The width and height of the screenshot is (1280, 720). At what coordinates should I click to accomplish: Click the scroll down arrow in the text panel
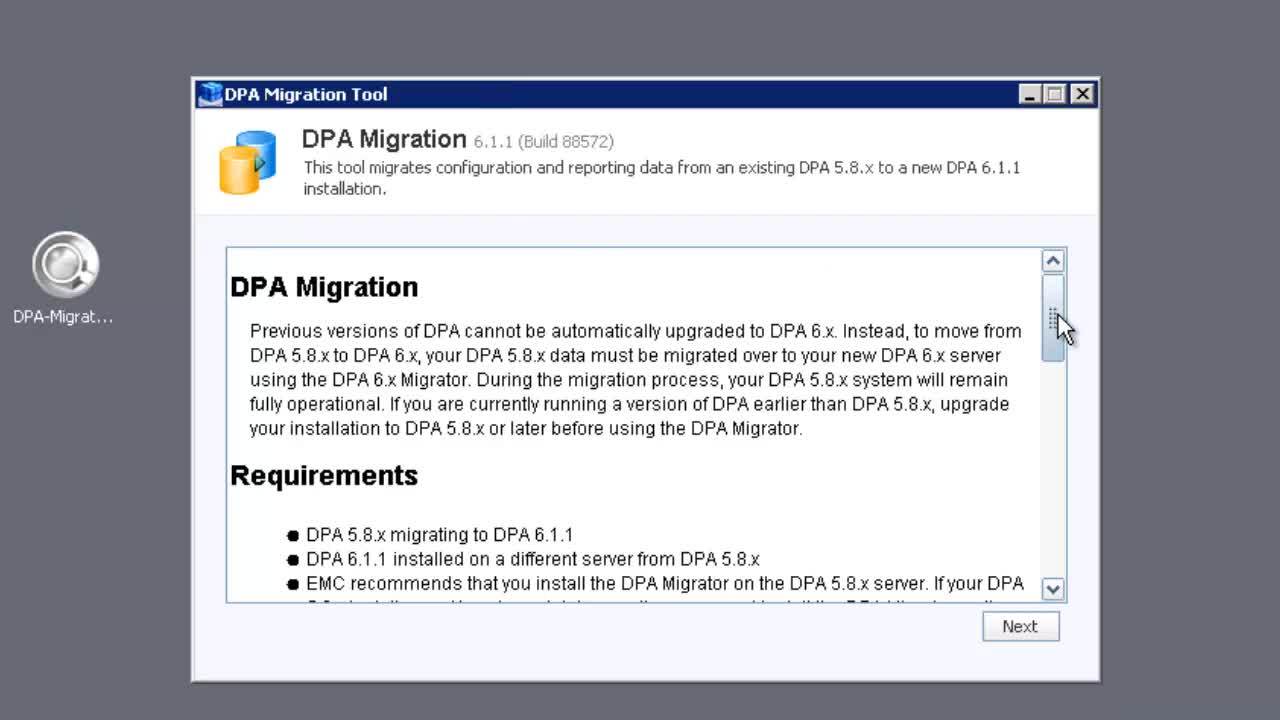tap(1052, 589)
